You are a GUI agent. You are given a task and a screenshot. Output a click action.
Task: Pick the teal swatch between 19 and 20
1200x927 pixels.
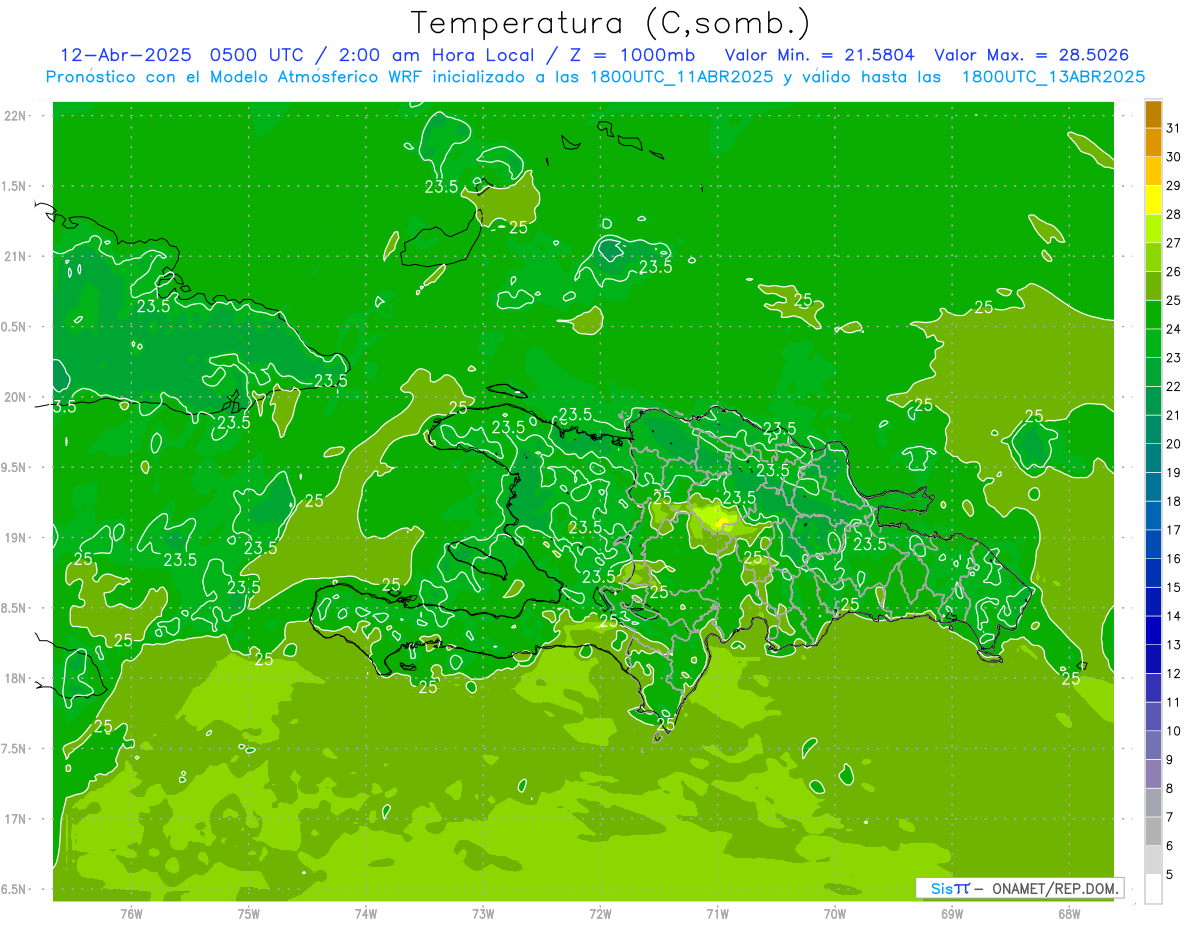point(1153,458)
